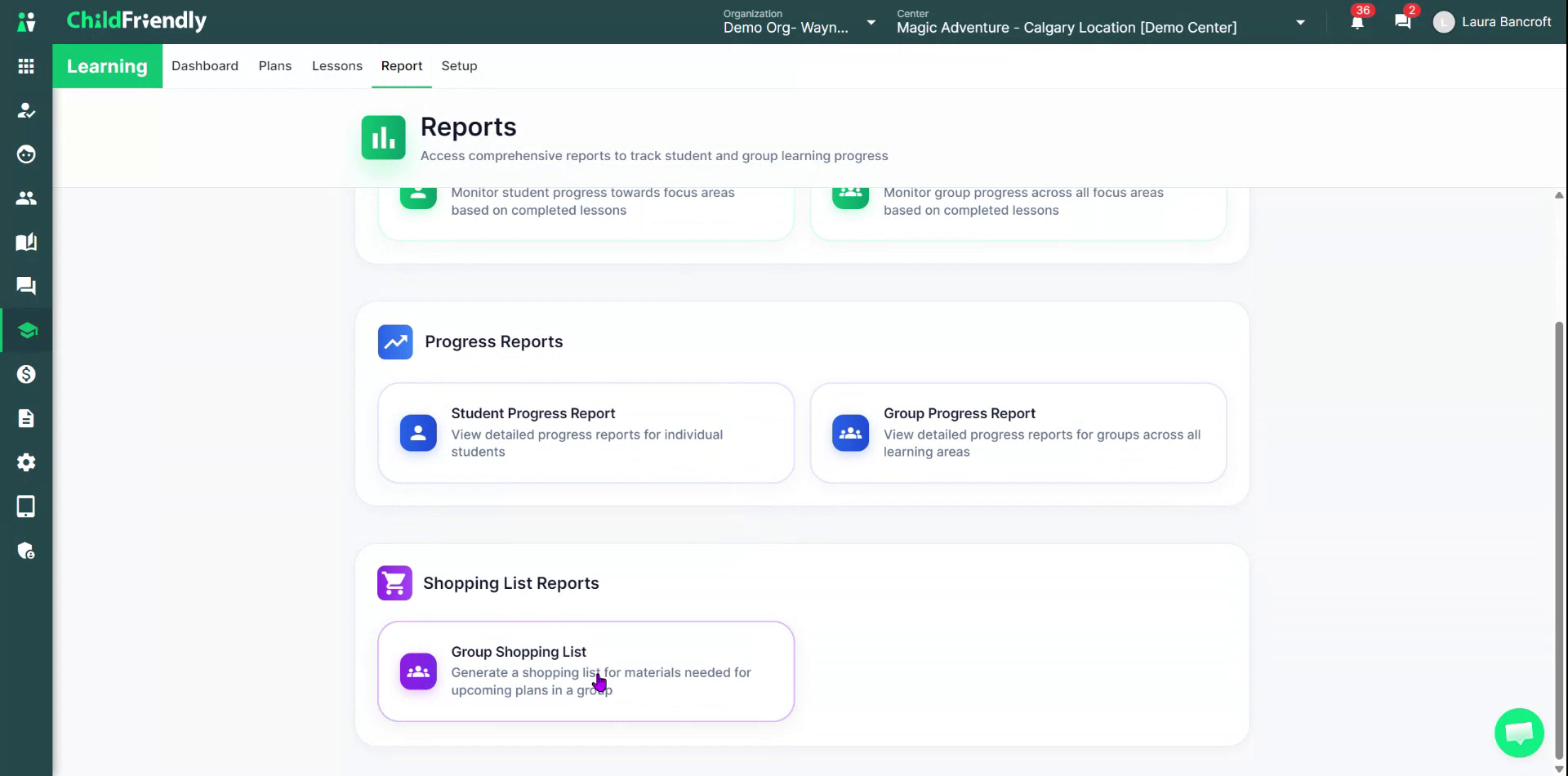Open the app grid menu icon

(26, 66)
